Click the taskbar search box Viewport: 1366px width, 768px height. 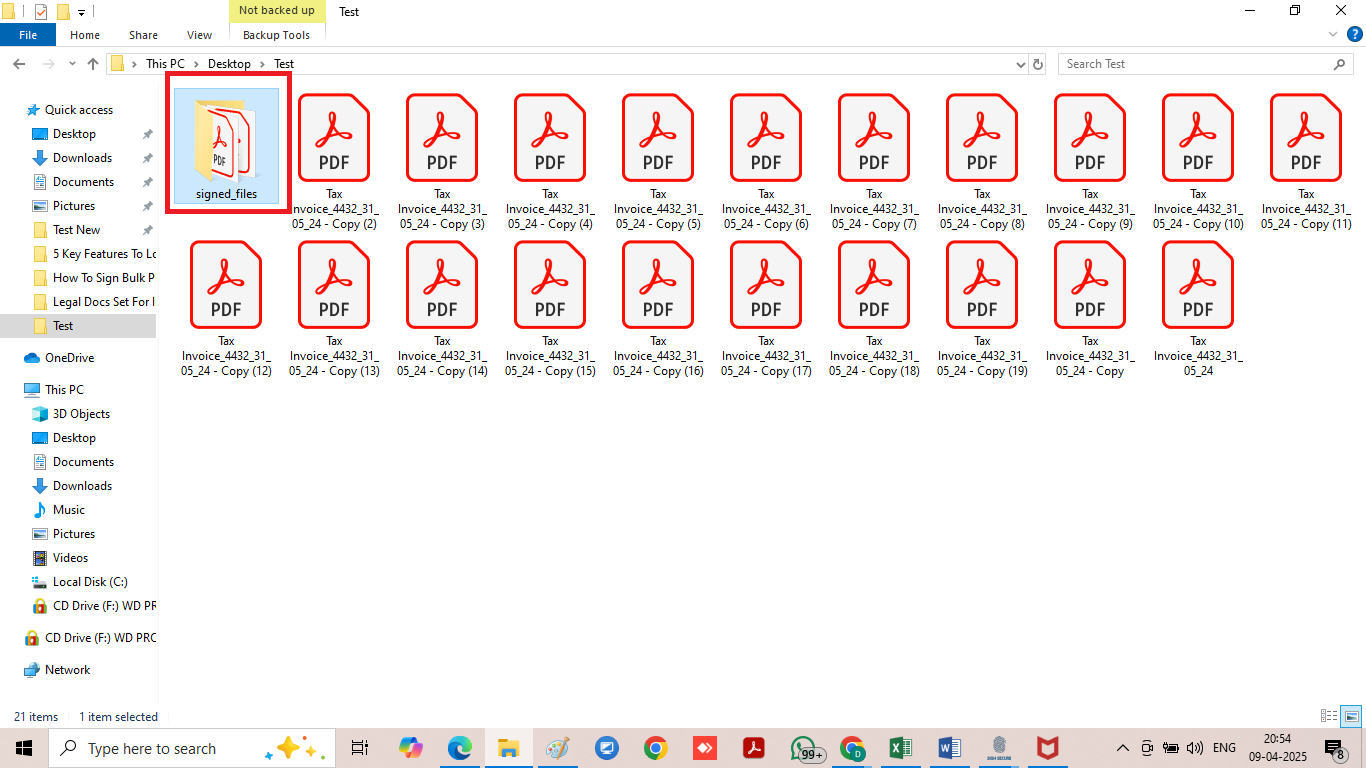click(x=192, y=748)
